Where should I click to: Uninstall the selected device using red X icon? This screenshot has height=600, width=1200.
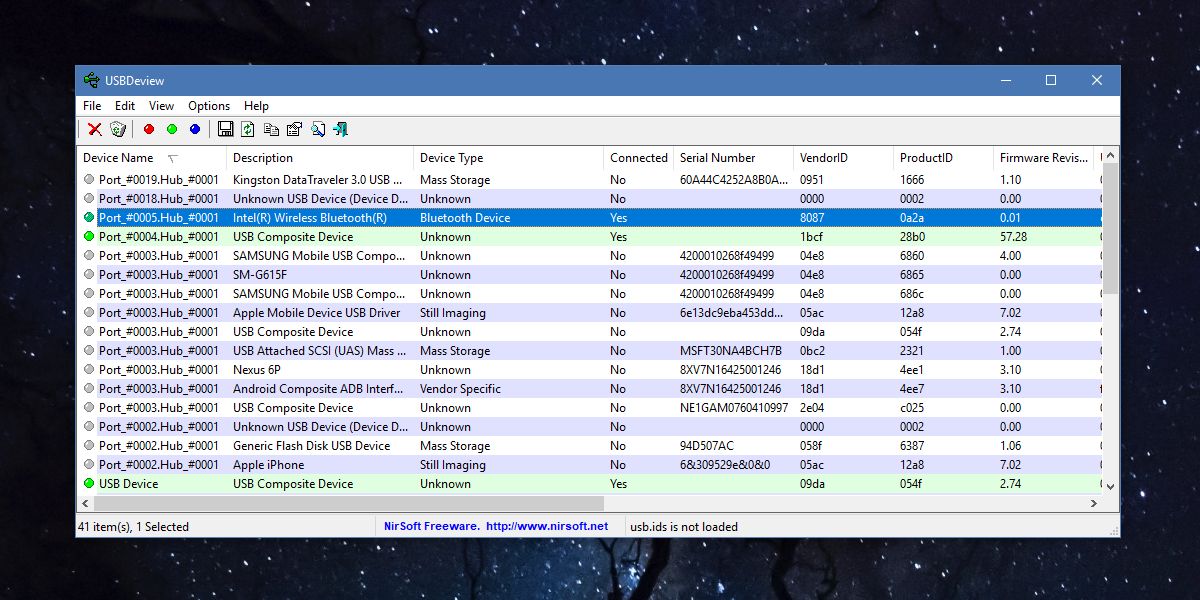[94, 129]
